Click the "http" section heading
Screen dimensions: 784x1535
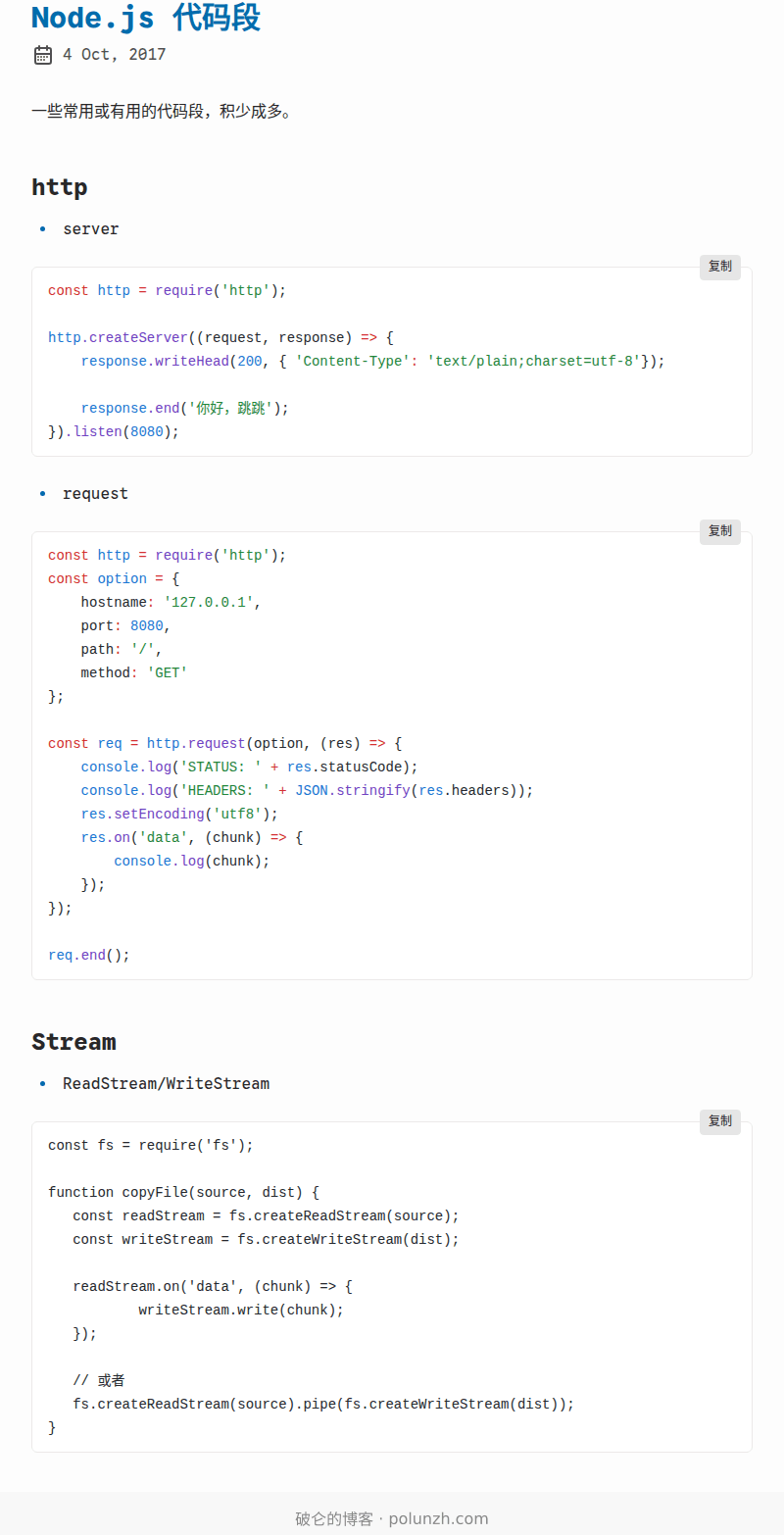coord(59,187)
